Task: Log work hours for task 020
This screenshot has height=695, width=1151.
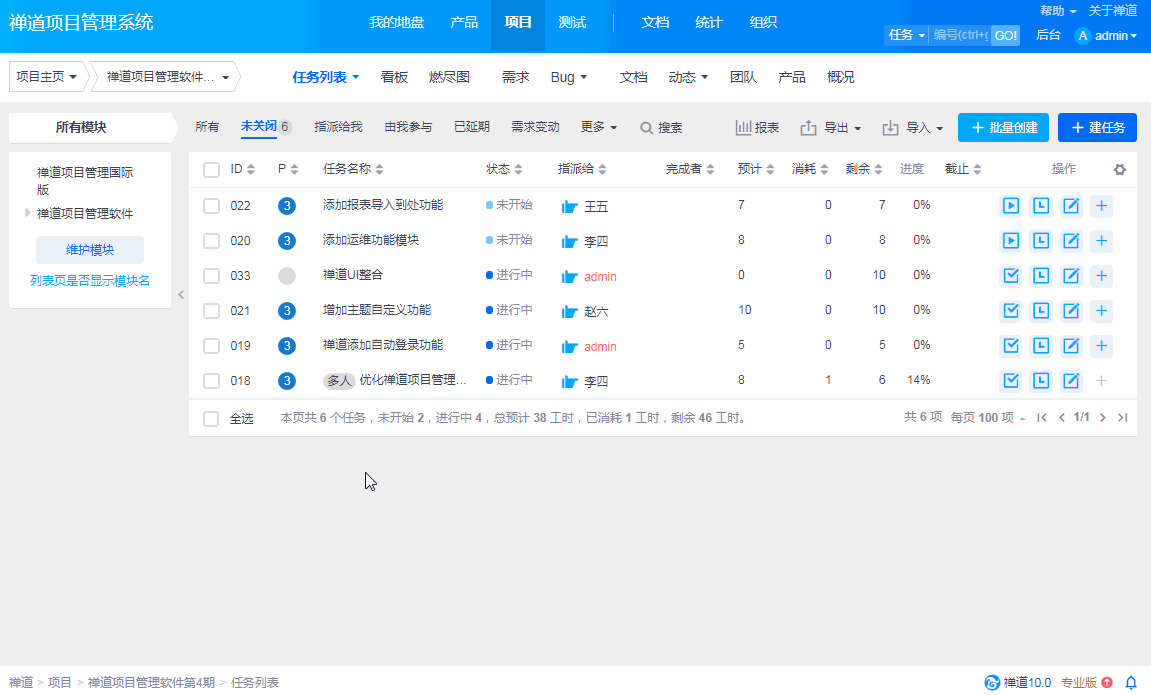Action: pos(1041,241)
